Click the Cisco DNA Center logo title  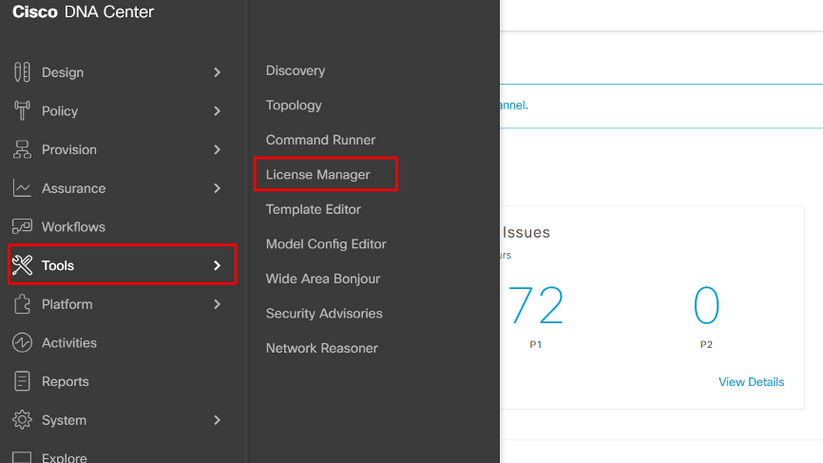tap(83, 12)
